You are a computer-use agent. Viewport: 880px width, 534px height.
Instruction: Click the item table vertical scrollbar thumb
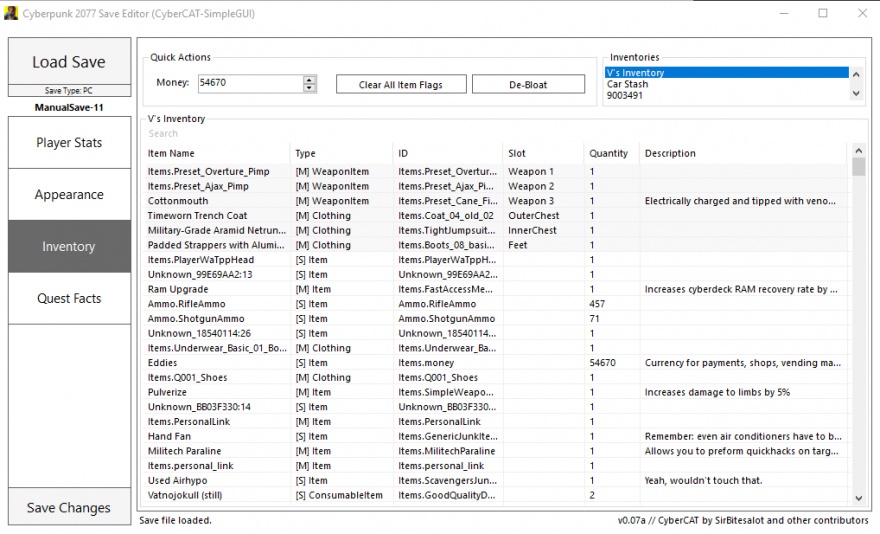[858, 167]
